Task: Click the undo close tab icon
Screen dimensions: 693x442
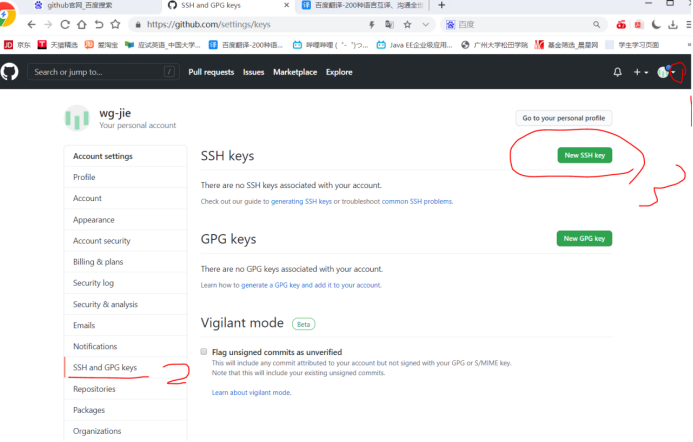Action: coord(99,24)
